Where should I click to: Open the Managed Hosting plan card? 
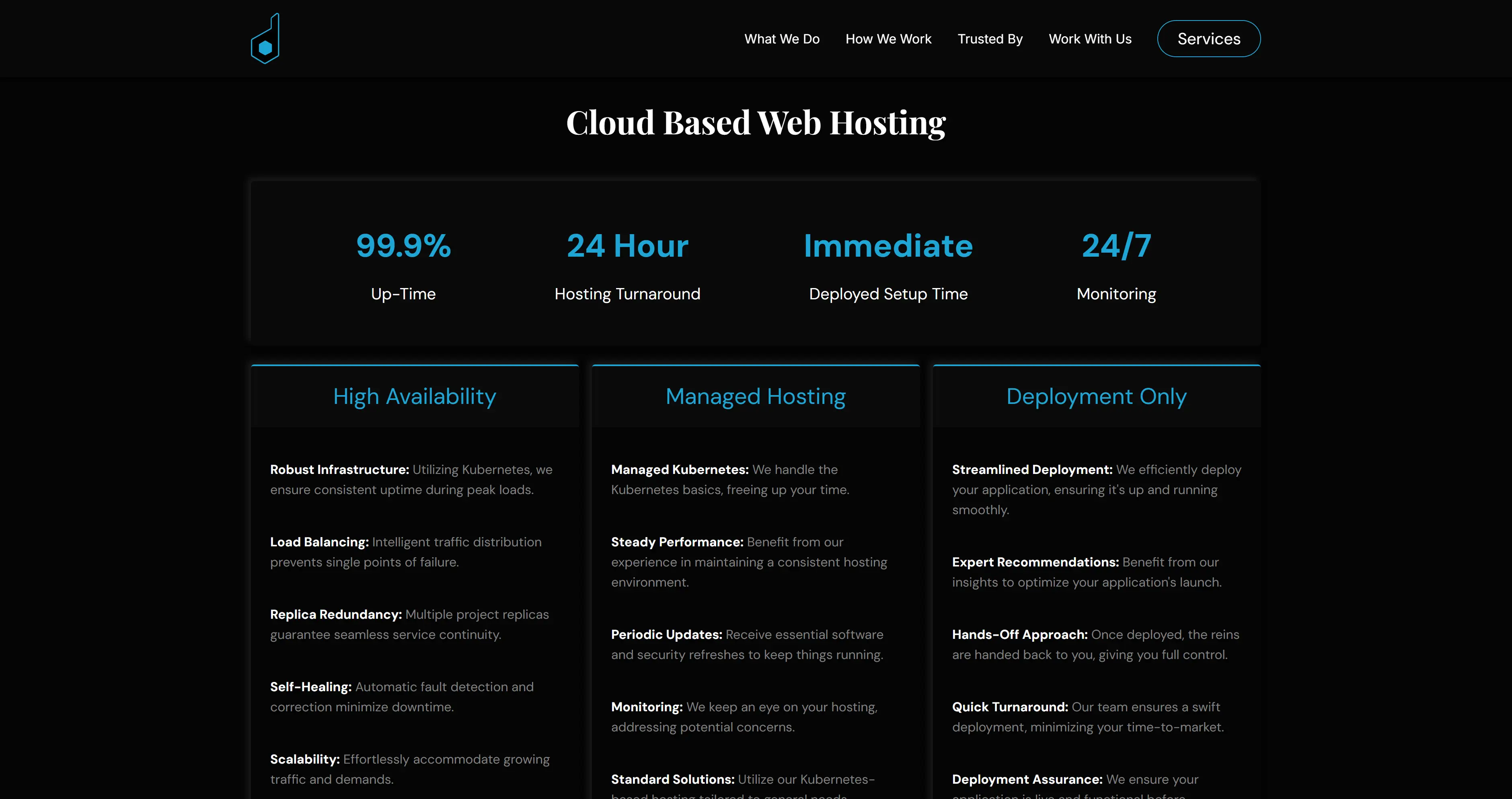coord(756,396)
